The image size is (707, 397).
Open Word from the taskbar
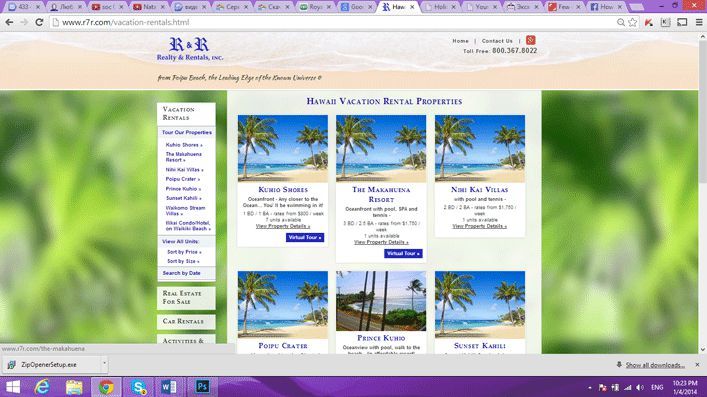tap(170, 387)
